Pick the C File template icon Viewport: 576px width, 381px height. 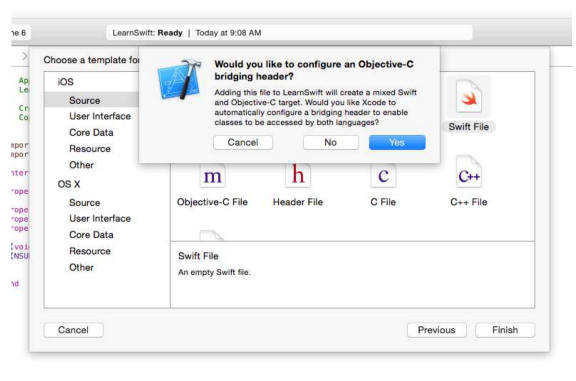click(x=383, y=175)
